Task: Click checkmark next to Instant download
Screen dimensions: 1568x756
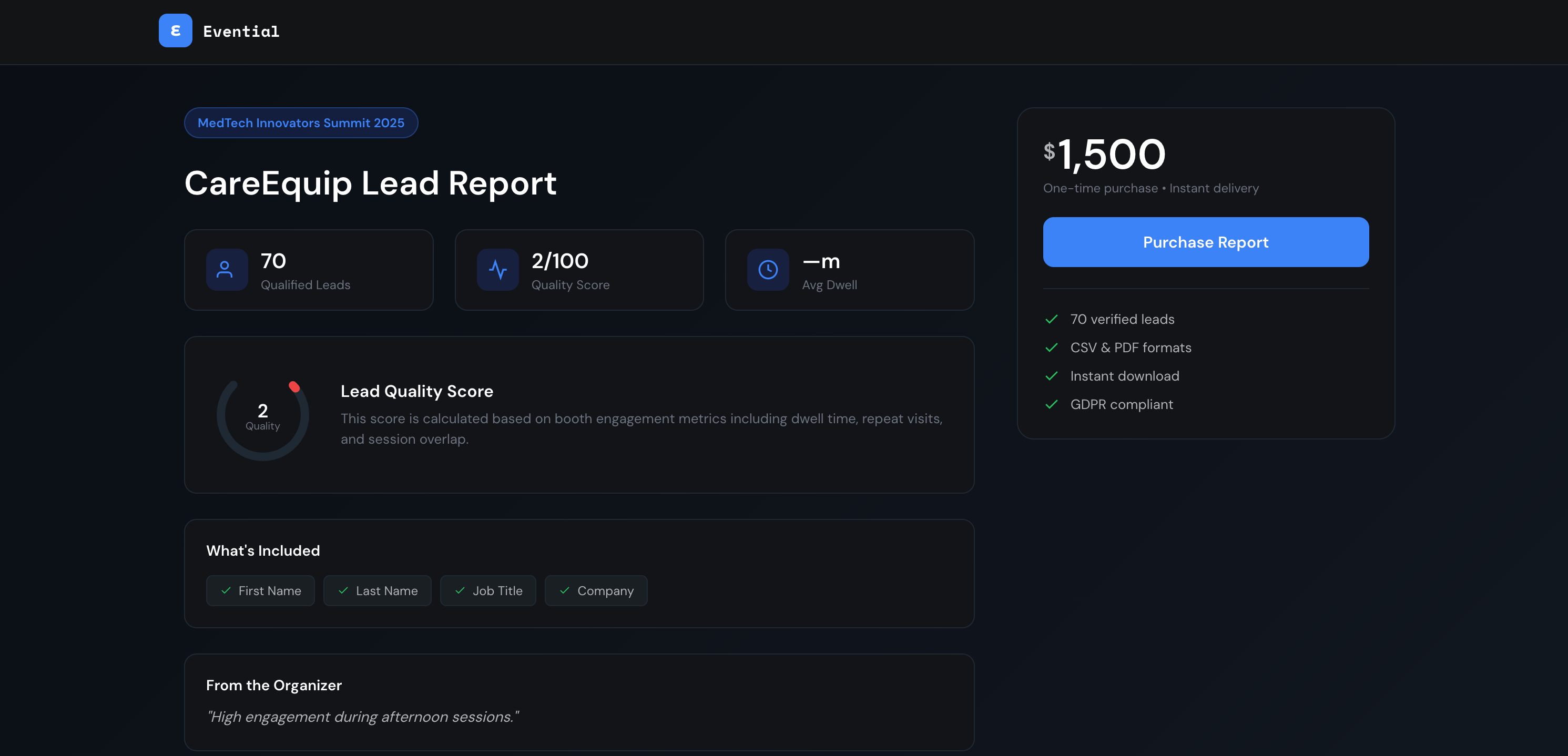Action: [1051, 376]
